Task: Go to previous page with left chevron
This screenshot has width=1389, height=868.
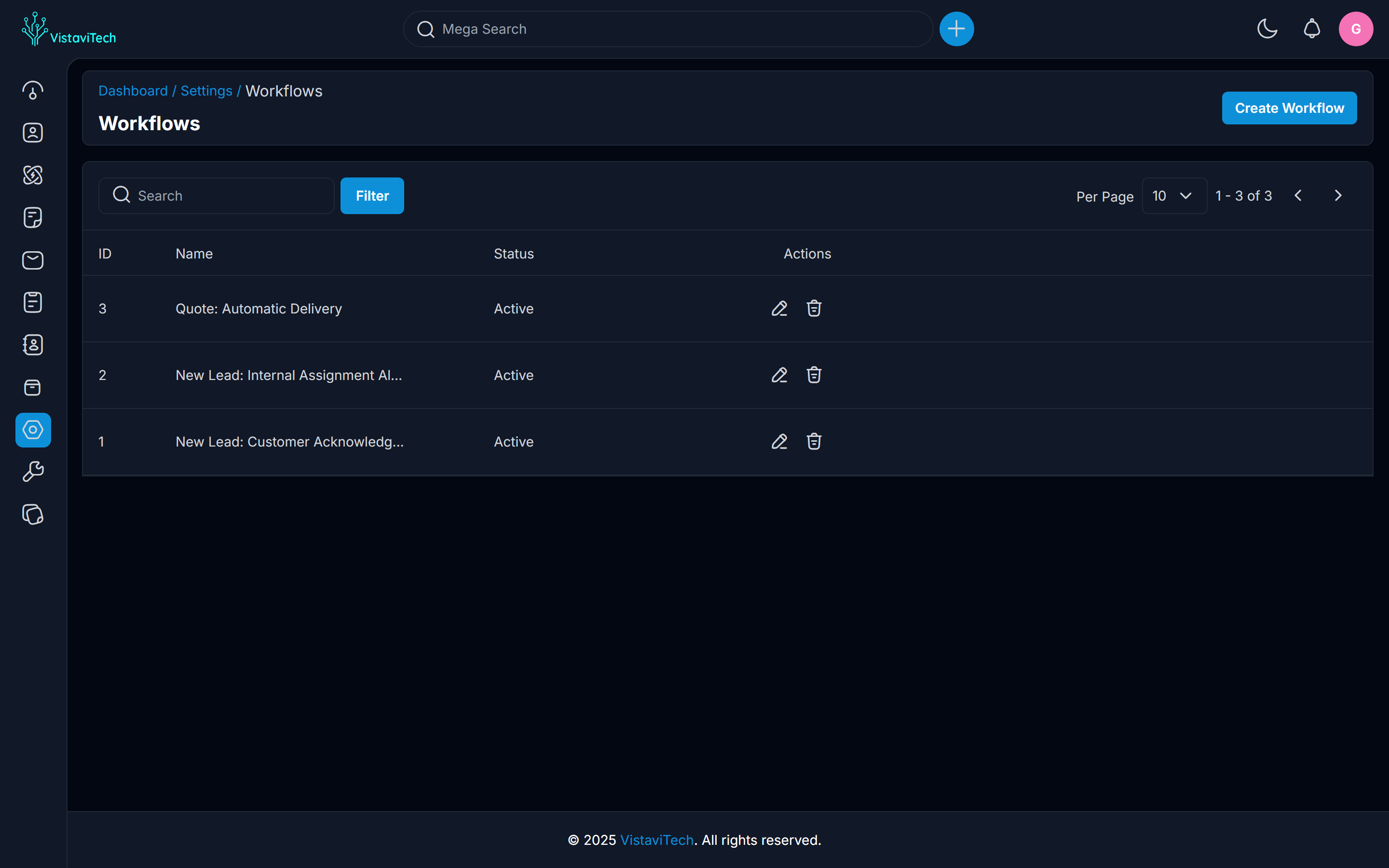Action: tap(1298, 195)
